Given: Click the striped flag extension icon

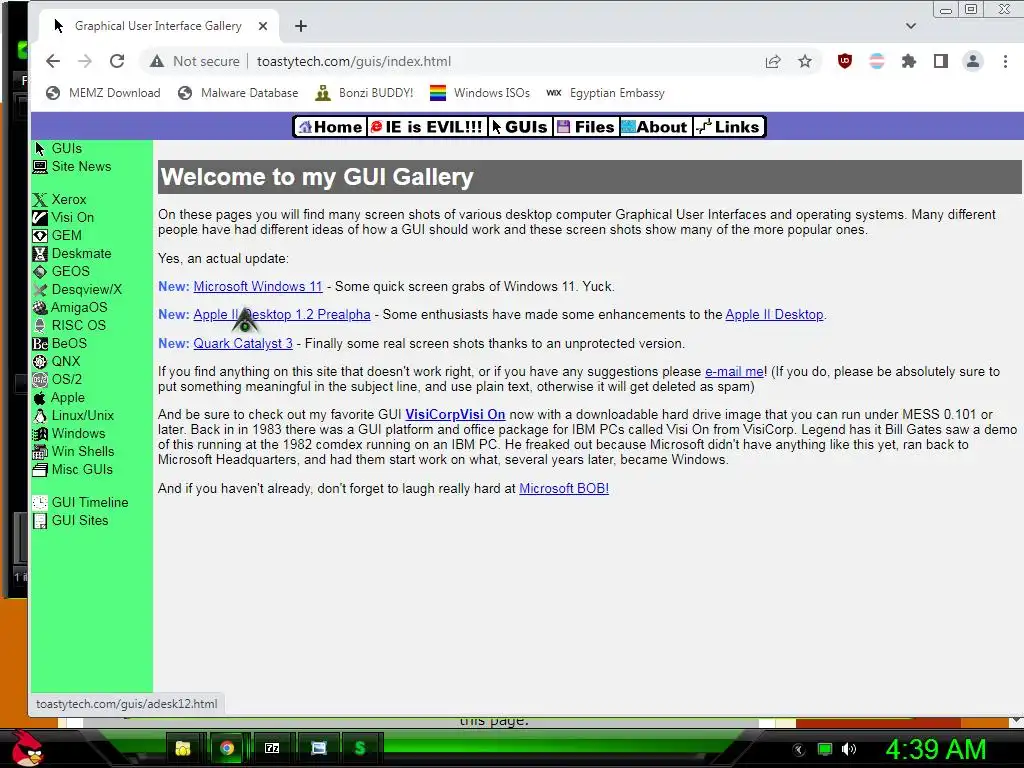Looking at the screenshot, I should pyautogui.click(x=876, y=61).
